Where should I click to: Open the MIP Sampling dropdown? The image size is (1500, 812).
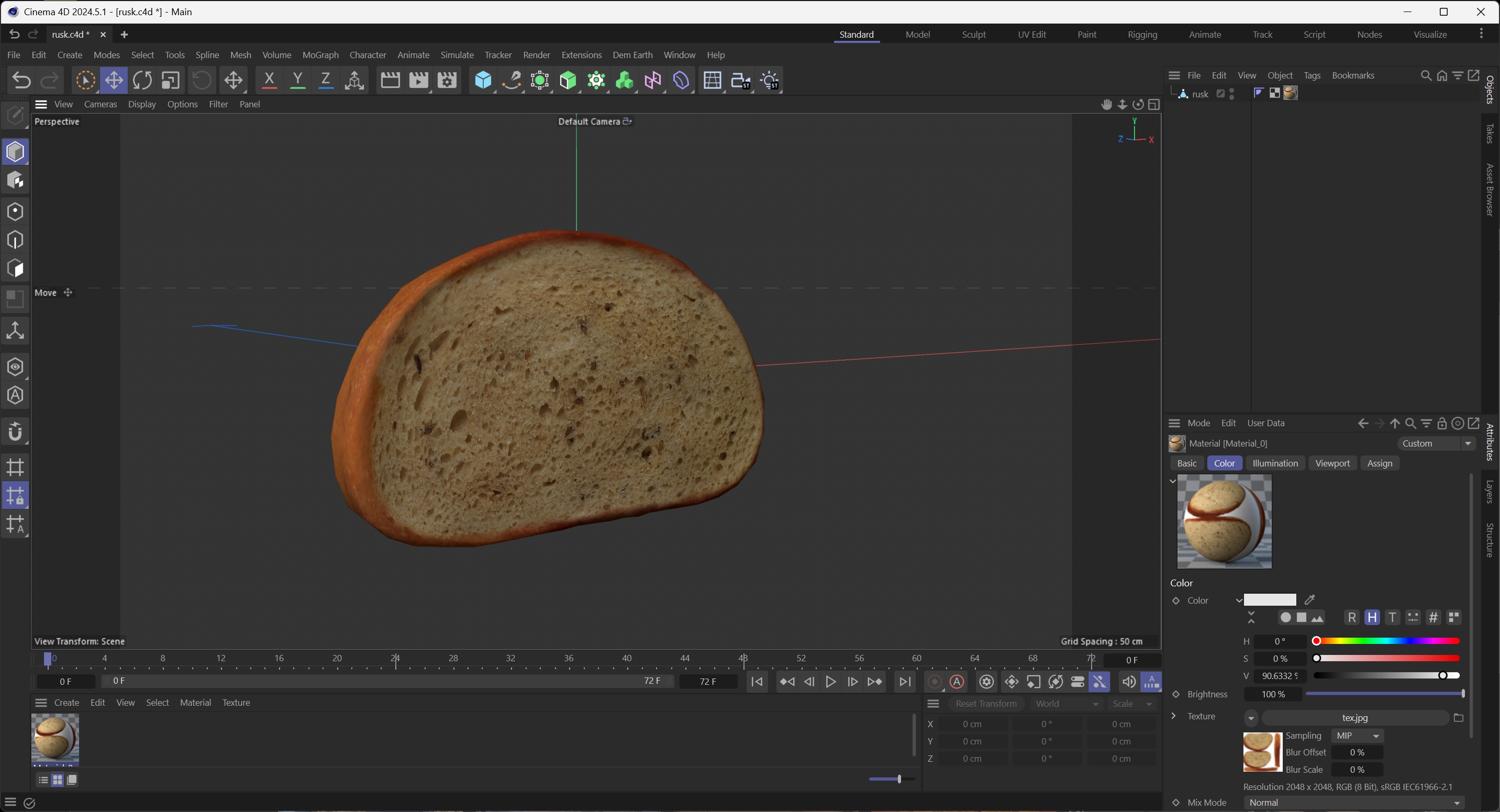pos(1358,736)
